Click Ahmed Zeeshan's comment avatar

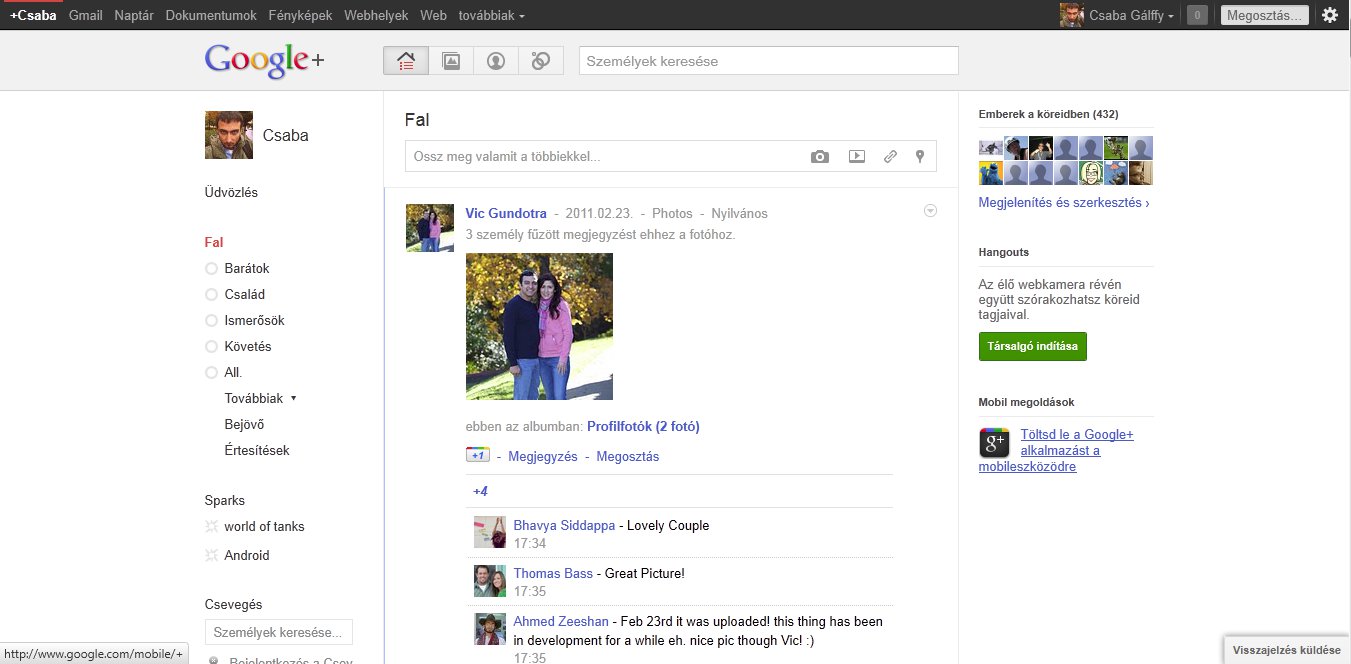[x=490, y=629]
